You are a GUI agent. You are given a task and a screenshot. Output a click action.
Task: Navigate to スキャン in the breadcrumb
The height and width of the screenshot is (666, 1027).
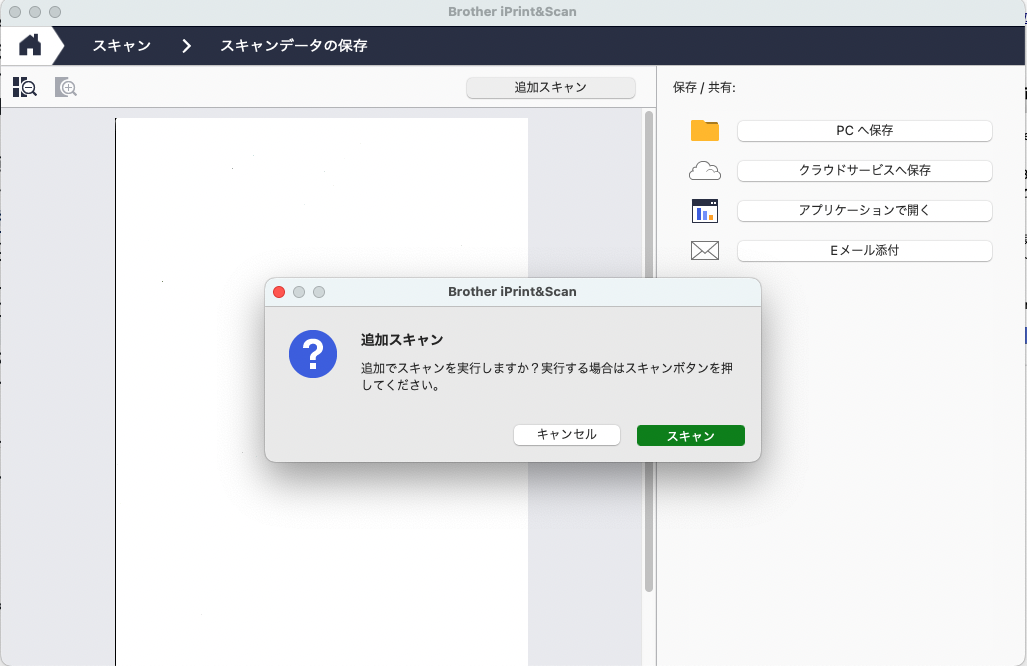pyautogui.click(x=122, y=46)
